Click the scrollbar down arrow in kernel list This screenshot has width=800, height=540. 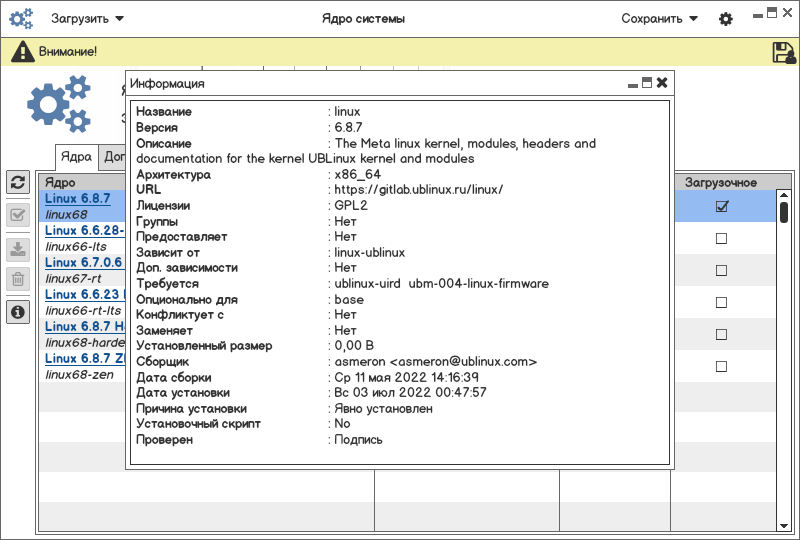click(x=784, y=524)
